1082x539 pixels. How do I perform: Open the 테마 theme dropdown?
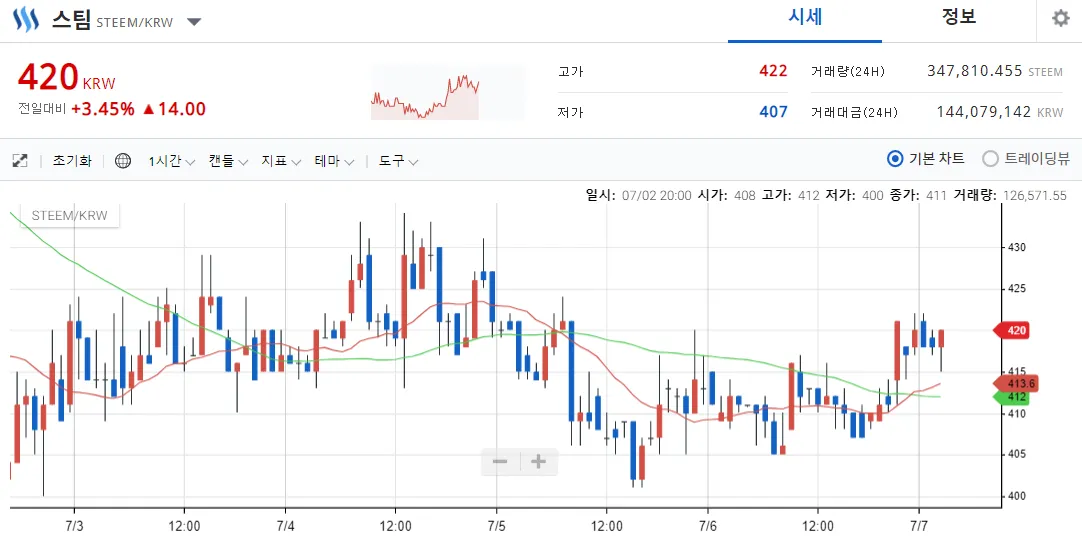coord(334,161)
